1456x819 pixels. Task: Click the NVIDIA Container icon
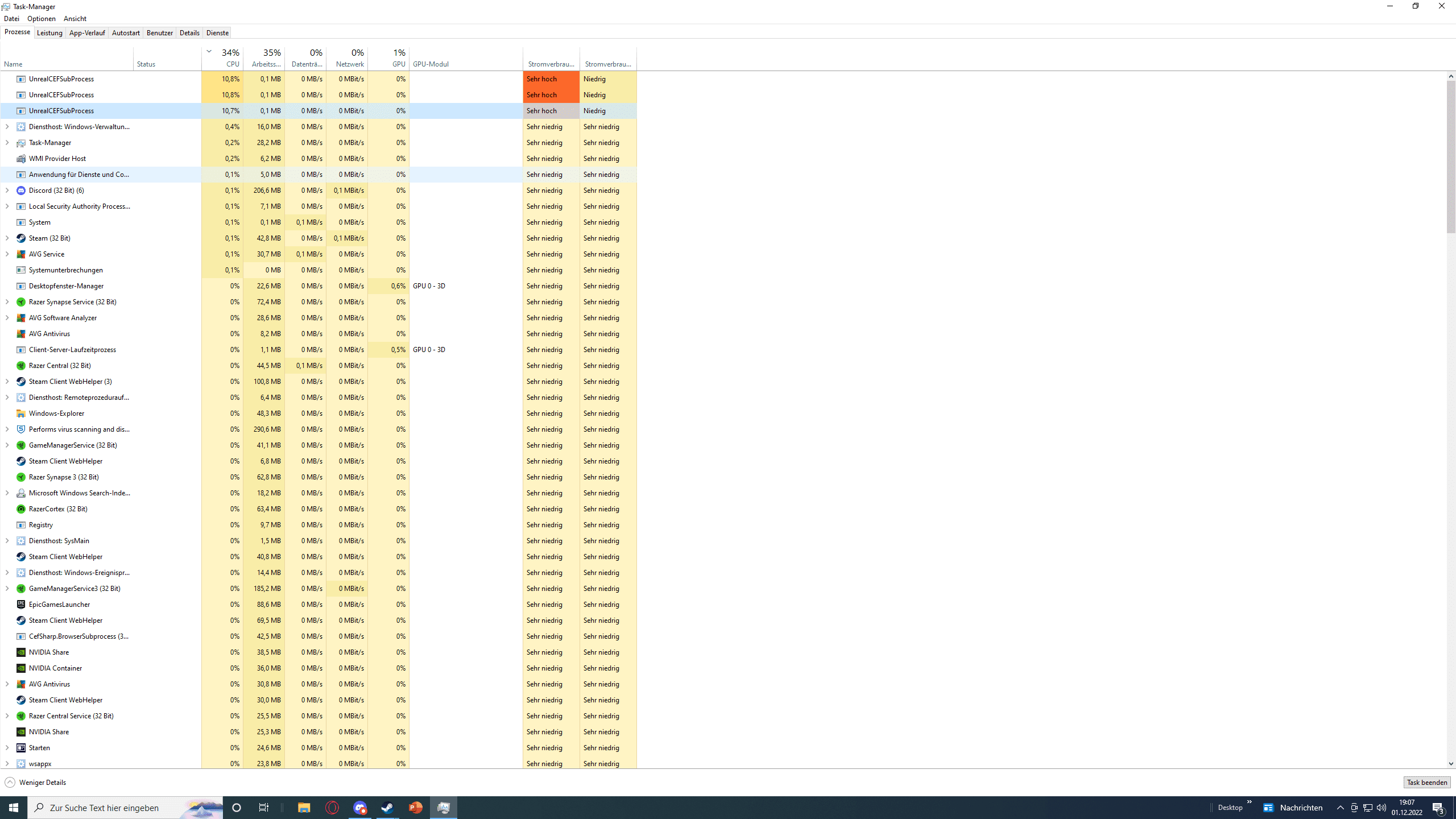click(21, 668)
